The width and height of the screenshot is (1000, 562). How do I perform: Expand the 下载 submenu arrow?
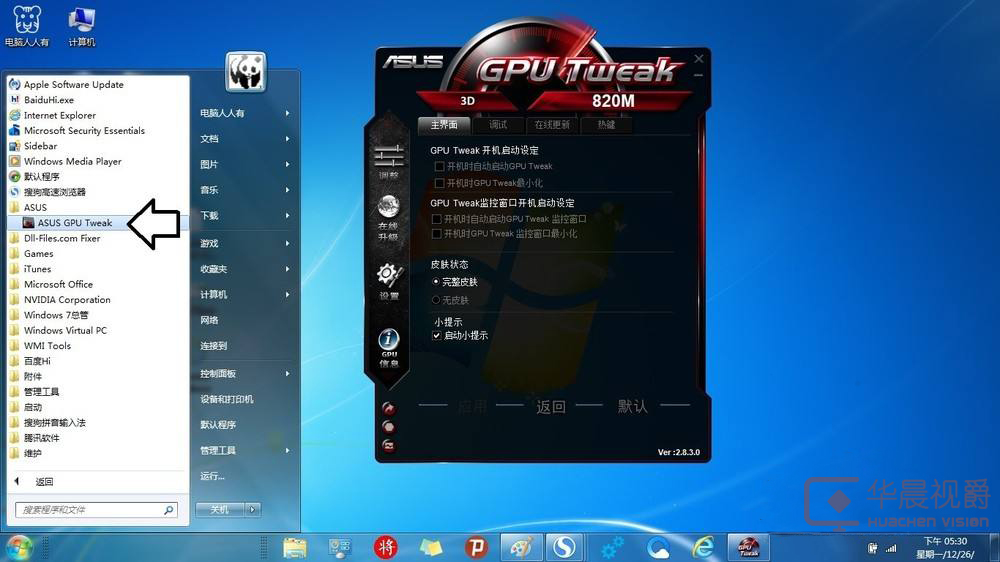[x=288, y=215]
